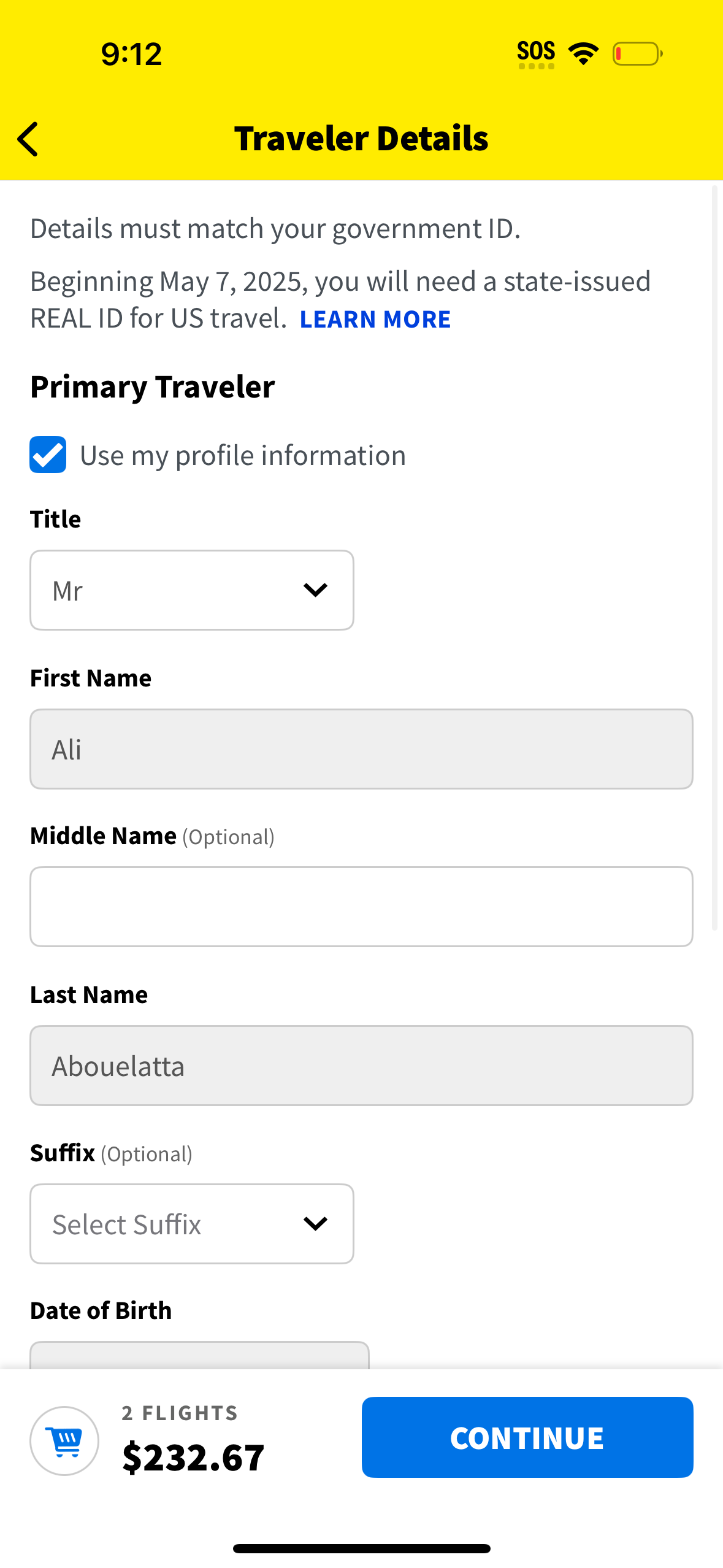Tap the Suffix dropdown chevron
Screen dimensions: 723x1568
click(x=315, y=1223)
